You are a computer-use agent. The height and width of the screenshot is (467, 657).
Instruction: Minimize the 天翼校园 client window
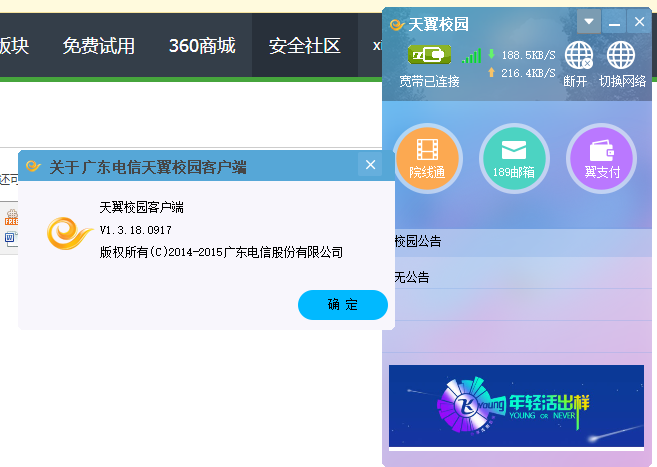tap(614, 22)
